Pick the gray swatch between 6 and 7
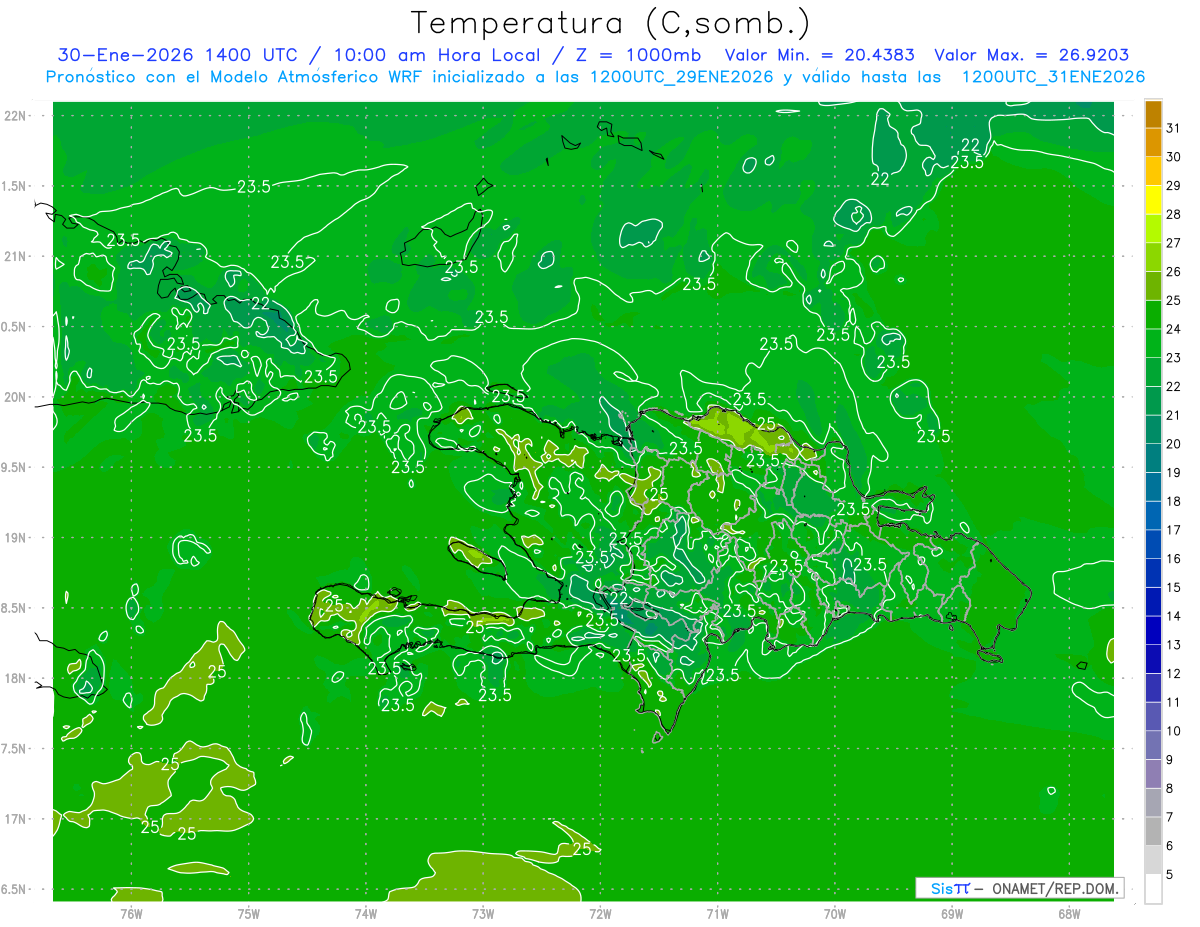Image resolution: width=1200 pixels, height=927 pixels. coord(1153,831)
